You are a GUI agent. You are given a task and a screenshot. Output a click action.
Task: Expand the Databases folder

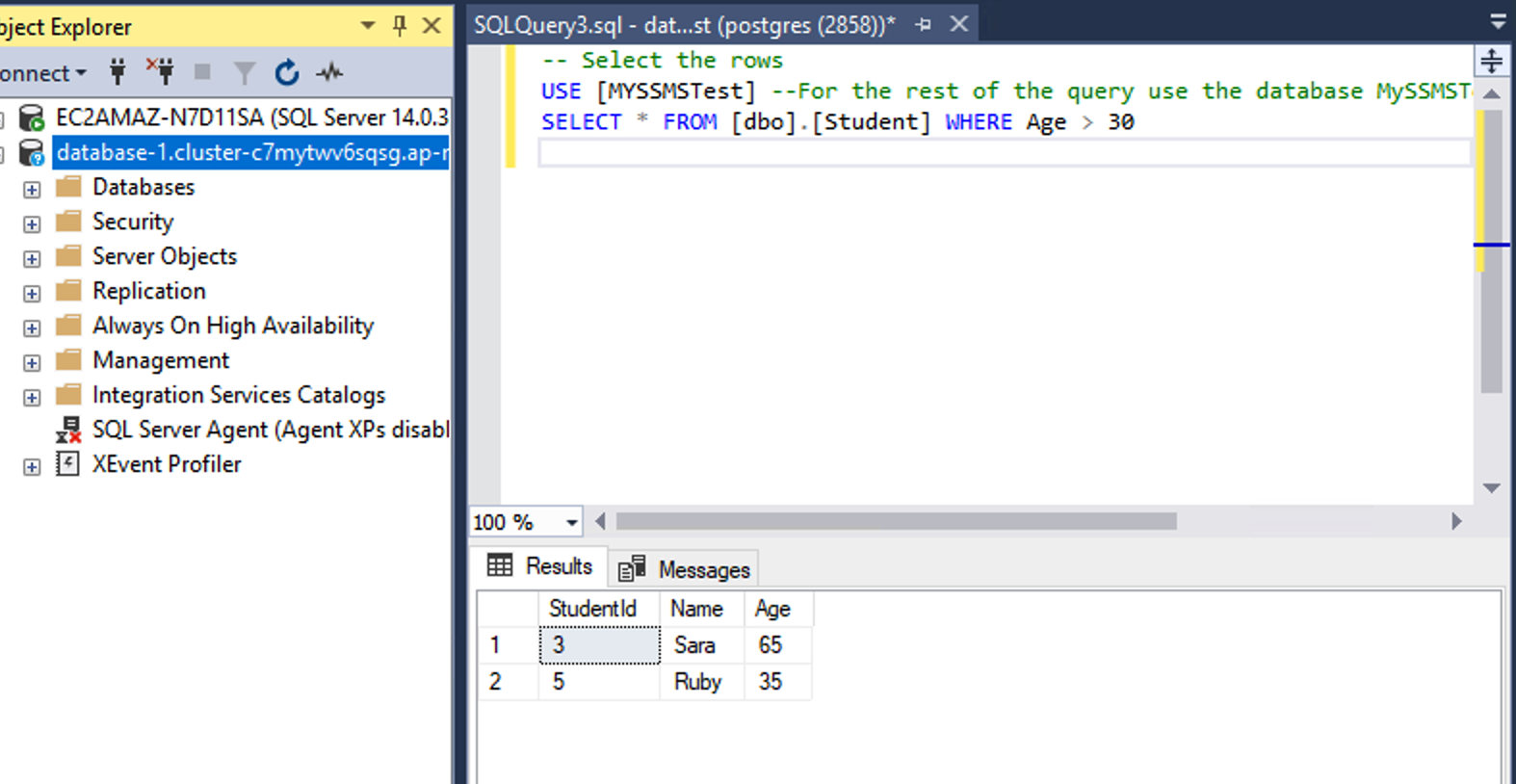[32, 189]
